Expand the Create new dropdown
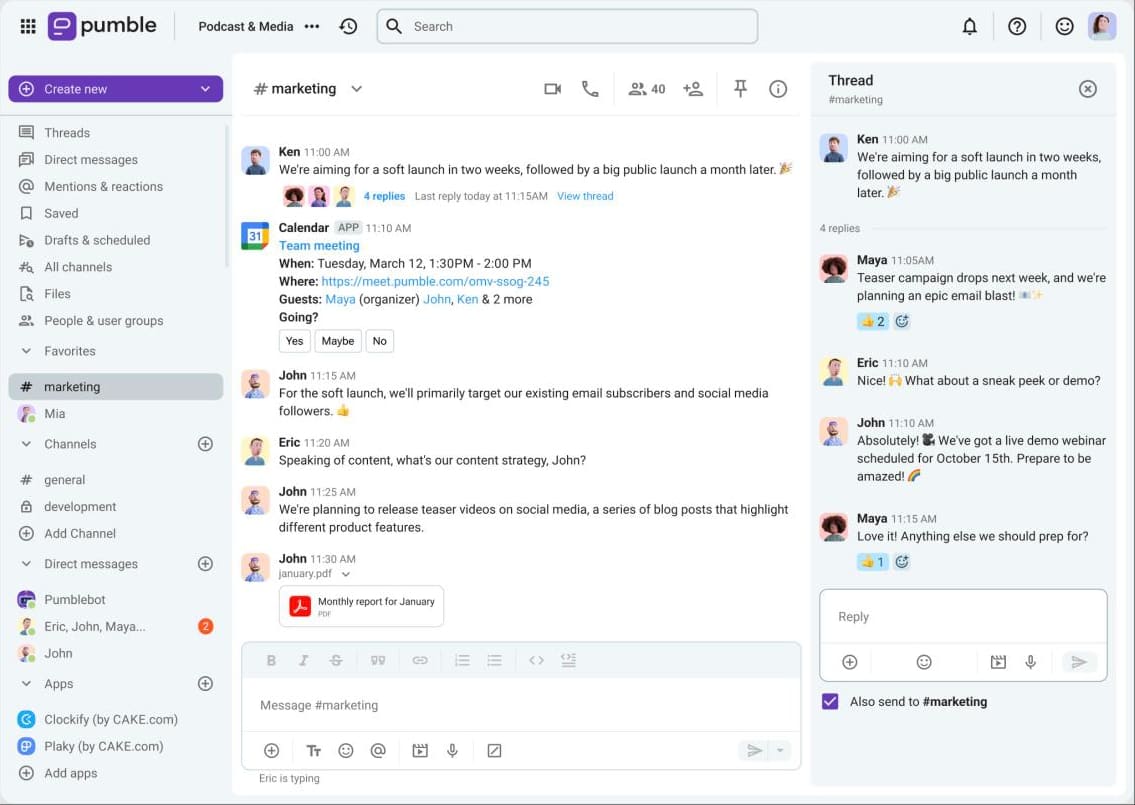1135x805 pixels. click(206, 89)
